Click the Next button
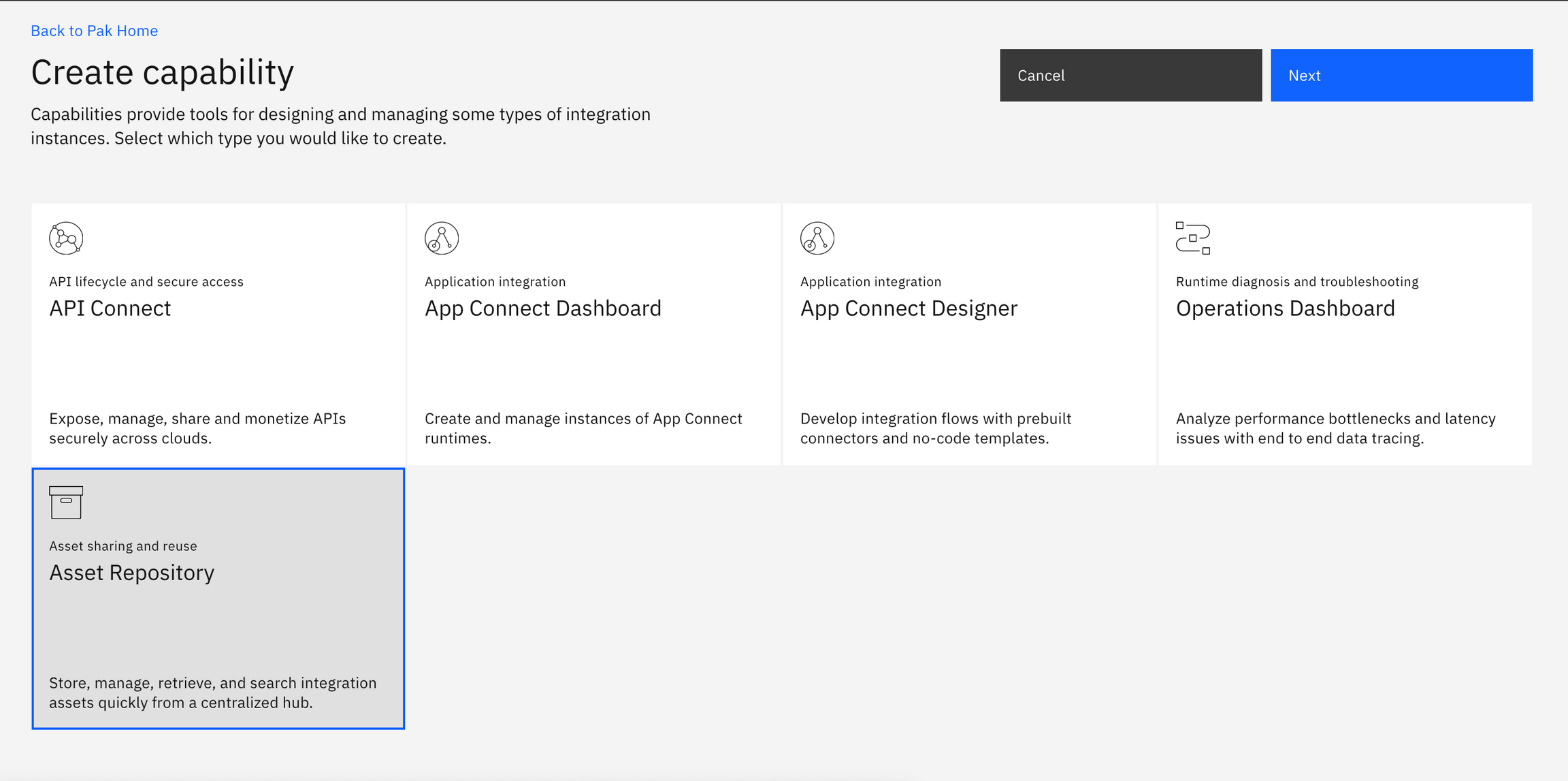The width and height of the screenshot is (1568, 781). pos(1401,75)
